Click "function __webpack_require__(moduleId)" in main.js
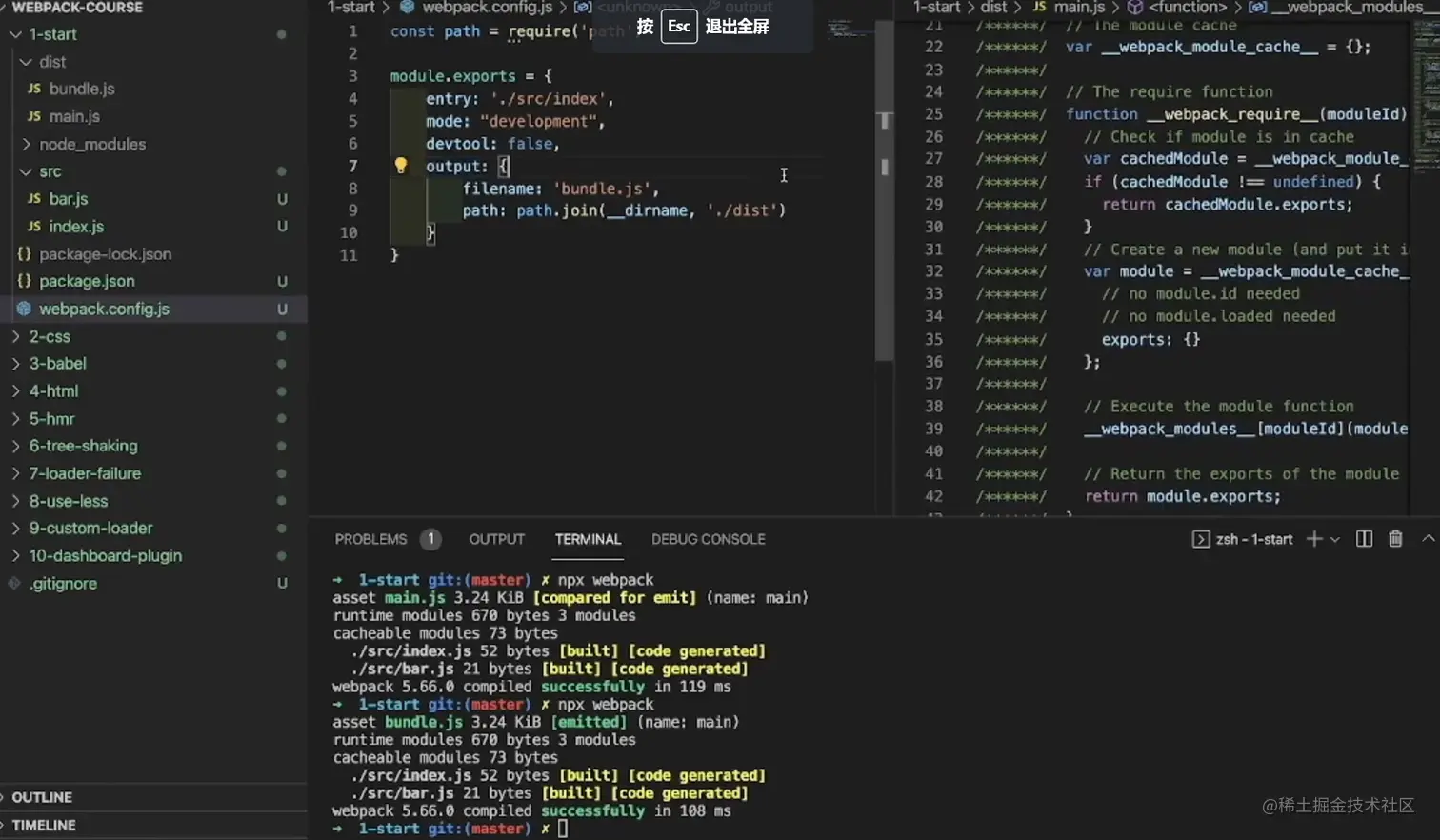The image size is (1440, 840). tap(1236, 114)
